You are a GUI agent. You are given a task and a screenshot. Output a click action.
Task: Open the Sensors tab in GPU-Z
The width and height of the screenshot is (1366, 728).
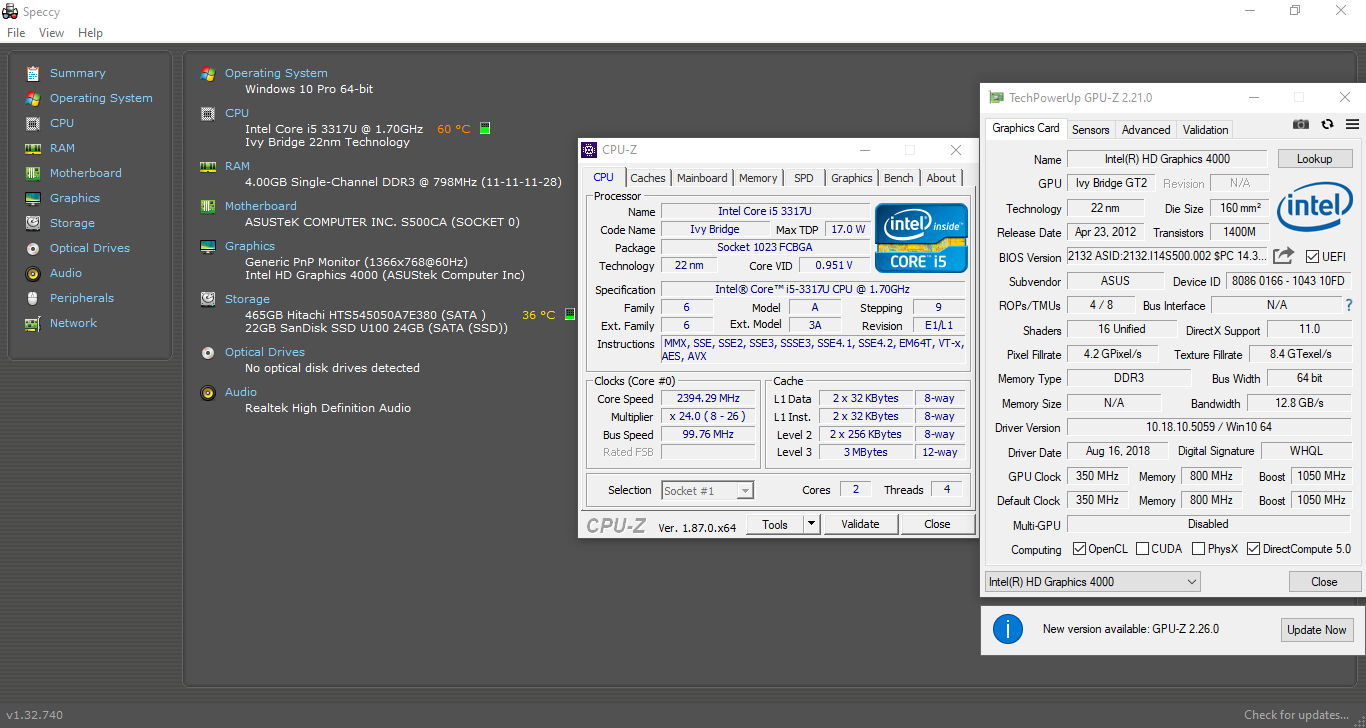(x=1090, y=130)
